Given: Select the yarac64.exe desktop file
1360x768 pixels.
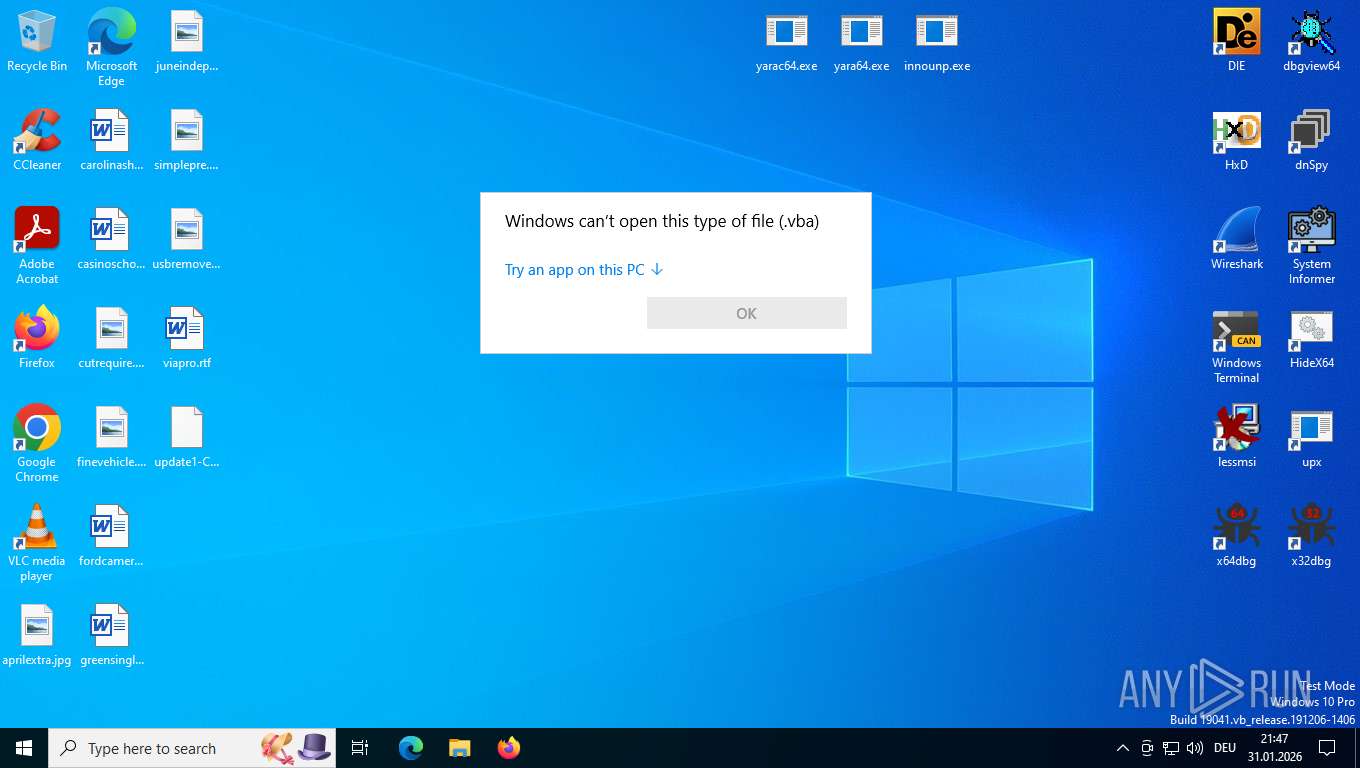Looking at the screenshot, I should click(x=786, y=41).
